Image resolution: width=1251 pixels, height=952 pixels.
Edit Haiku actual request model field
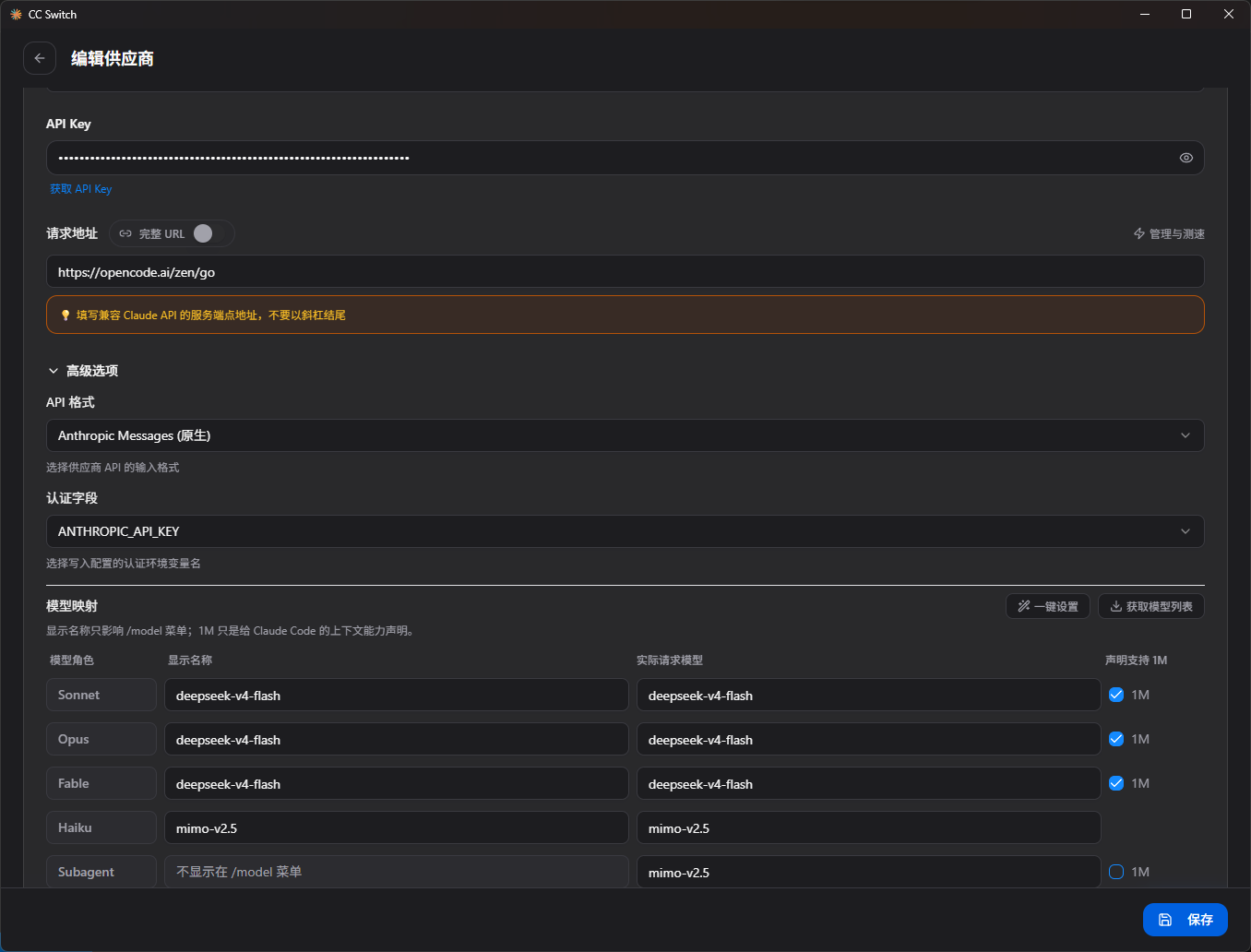click(868, 827)
